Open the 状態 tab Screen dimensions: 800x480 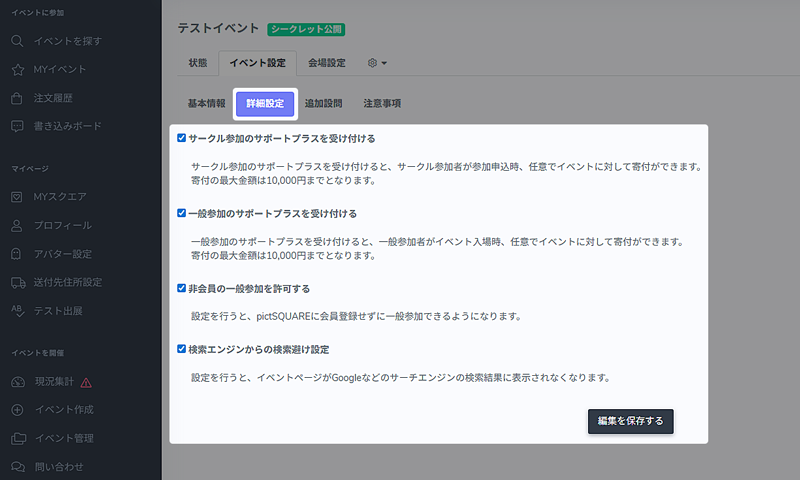(x=198, y=63)
